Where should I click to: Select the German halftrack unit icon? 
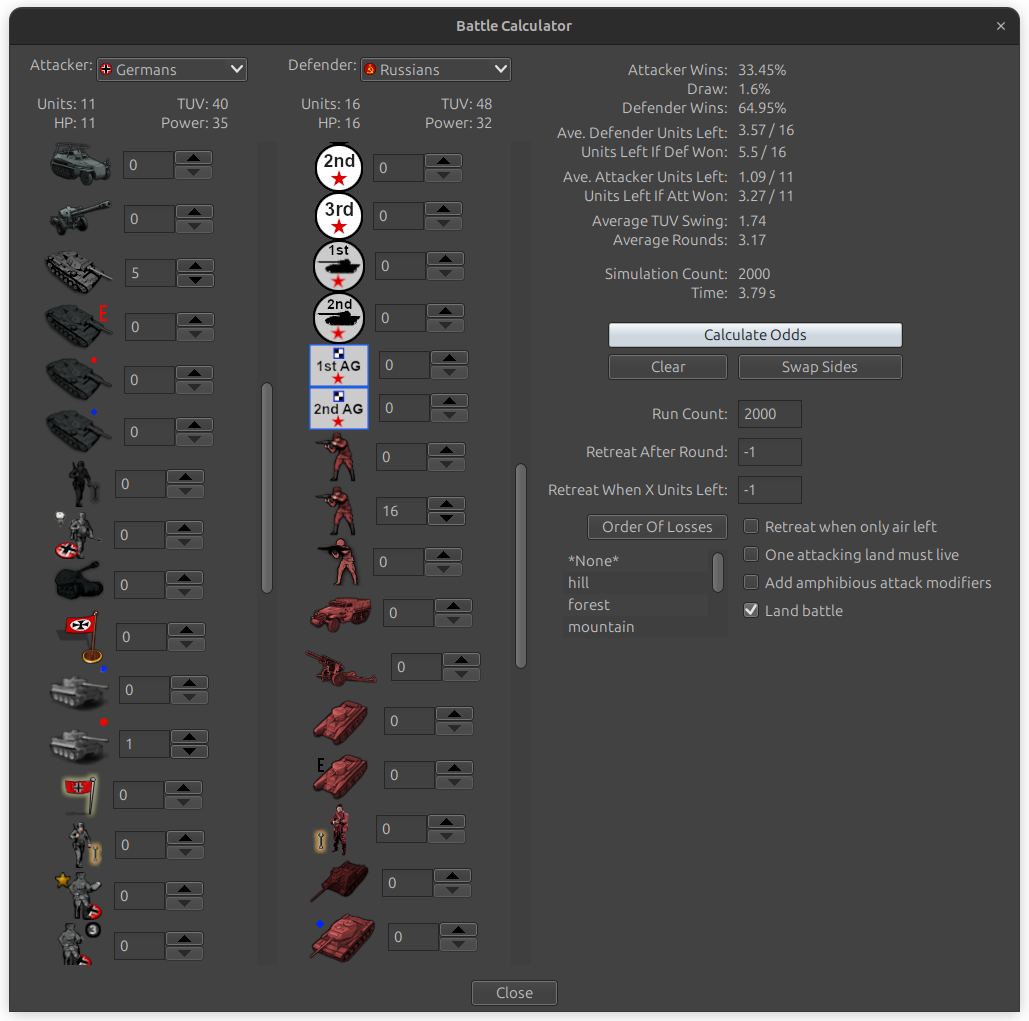(x=80, y=164)
